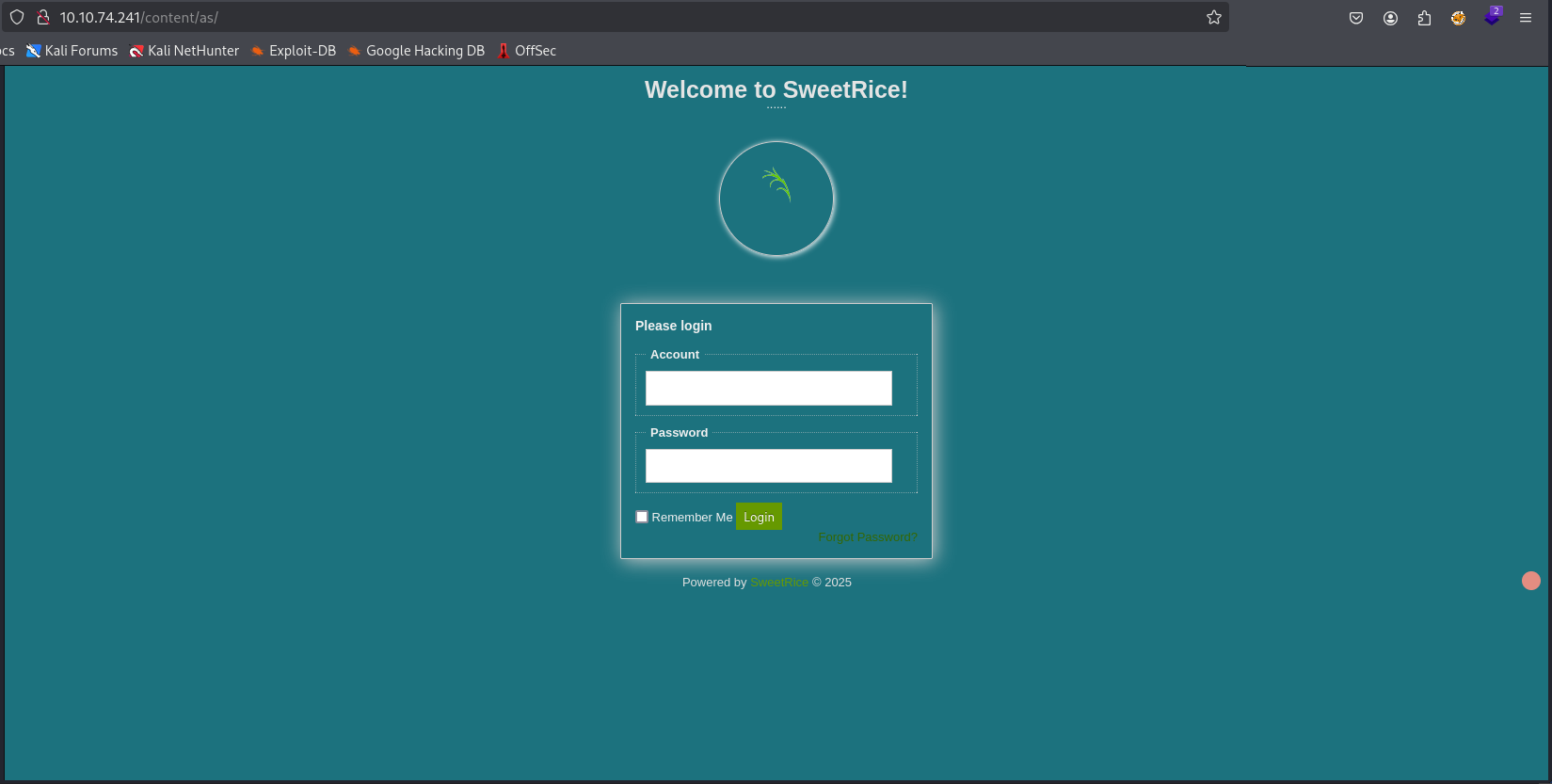Open the Extensions puzzle-piece icon
This screenshot has width=1552, height=784.
(x=1424, y=18)
